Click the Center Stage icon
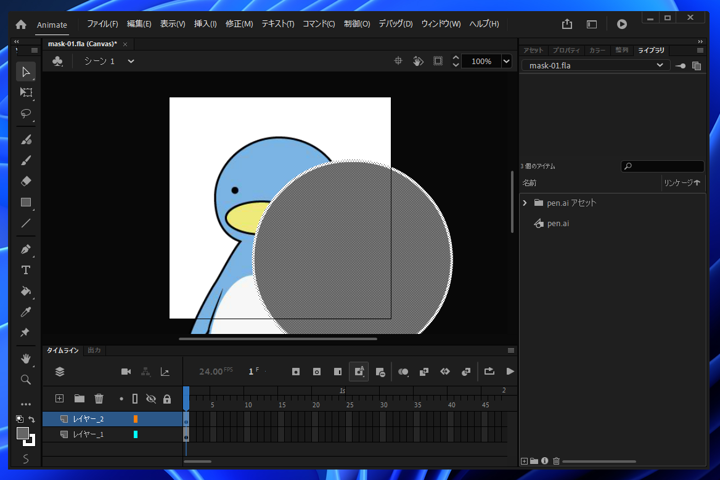This screenshot has width=720, height=480. 398,61
